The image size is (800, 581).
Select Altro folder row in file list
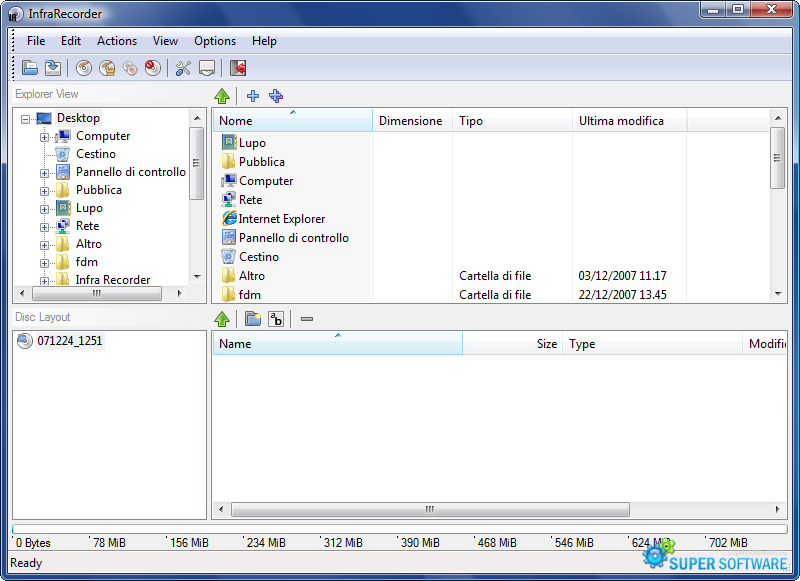point(490,276)
